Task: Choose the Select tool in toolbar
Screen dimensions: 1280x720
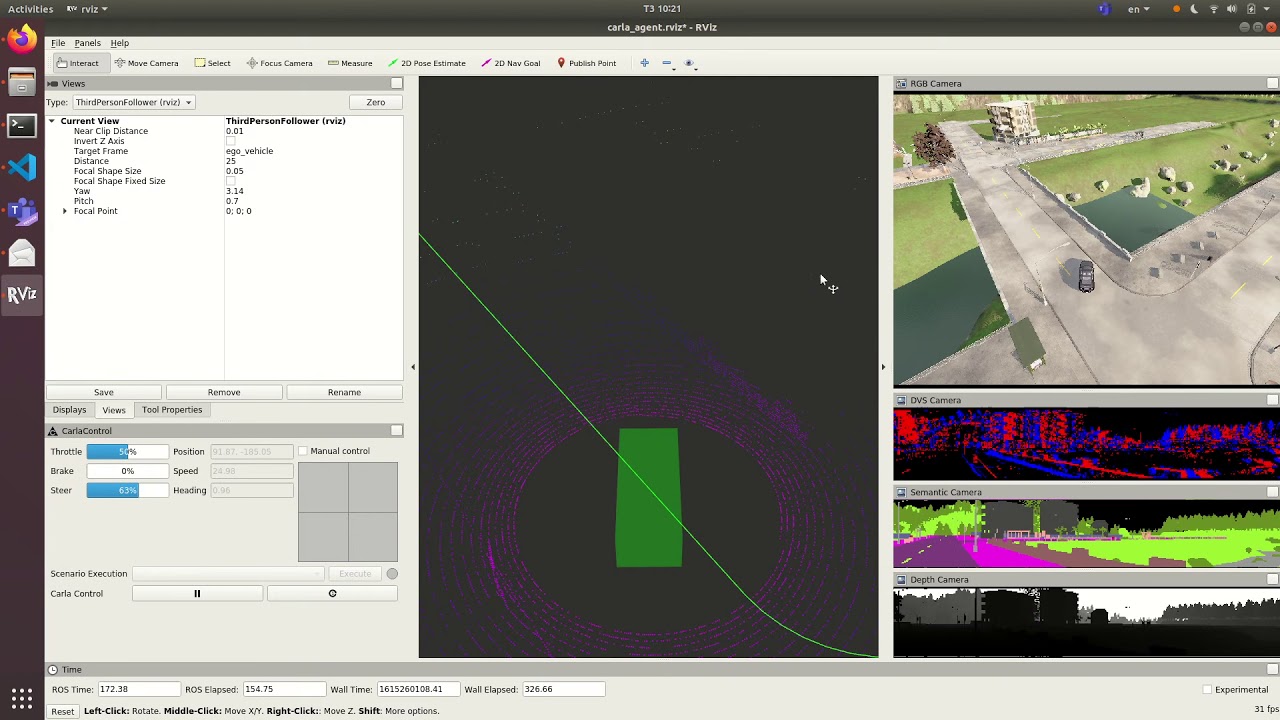Action: coord(212,63)
